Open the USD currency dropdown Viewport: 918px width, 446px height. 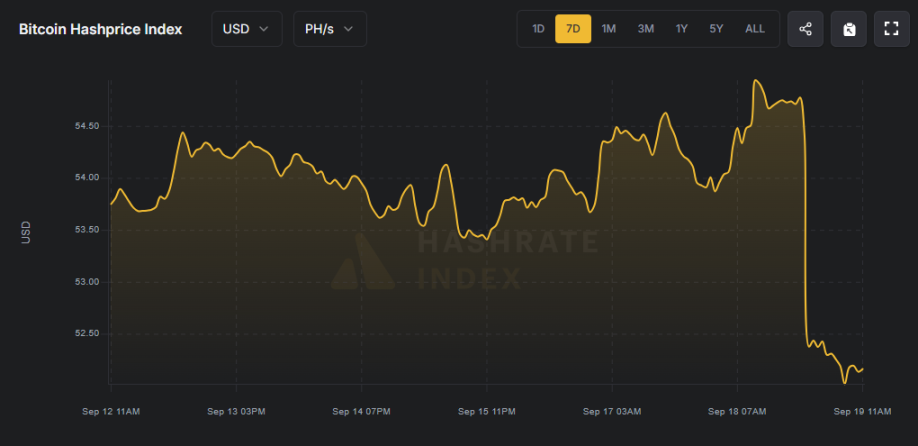(246, 29)
